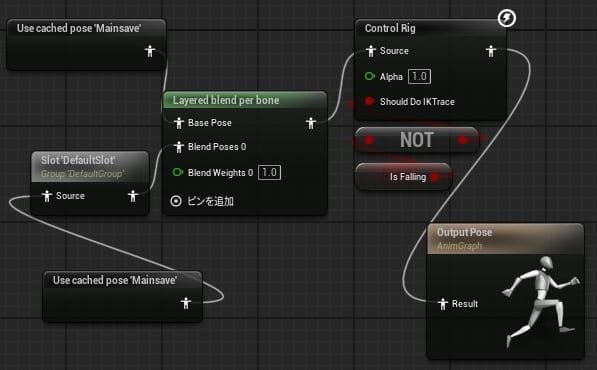597x370 pixels.
Task: Click the Blend Weights 0 green pin
Action: [x=178, y=172]
